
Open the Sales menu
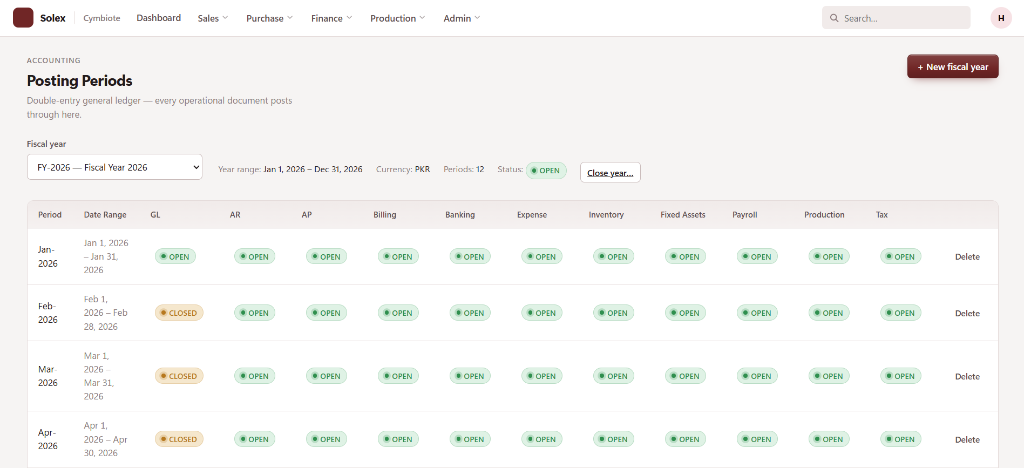[x=213, y=18]
